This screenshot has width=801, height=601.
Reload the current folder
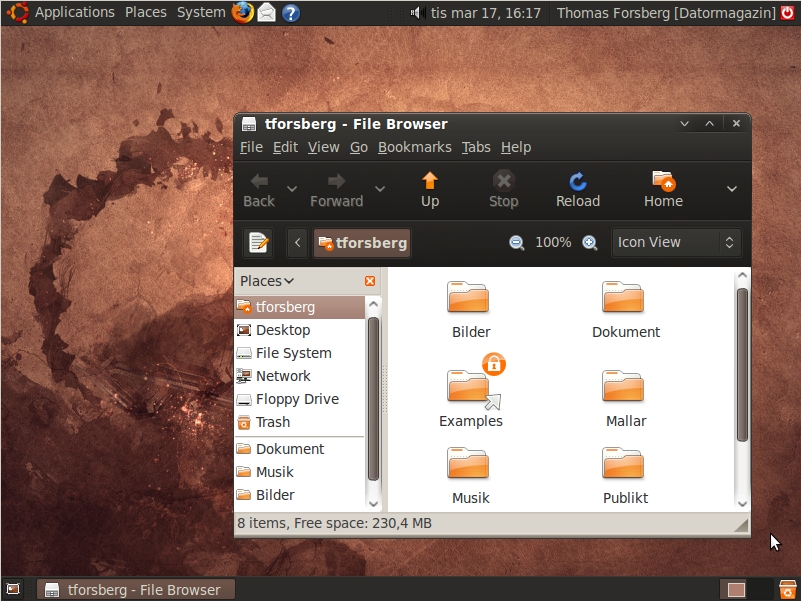[x=578, y=190]
